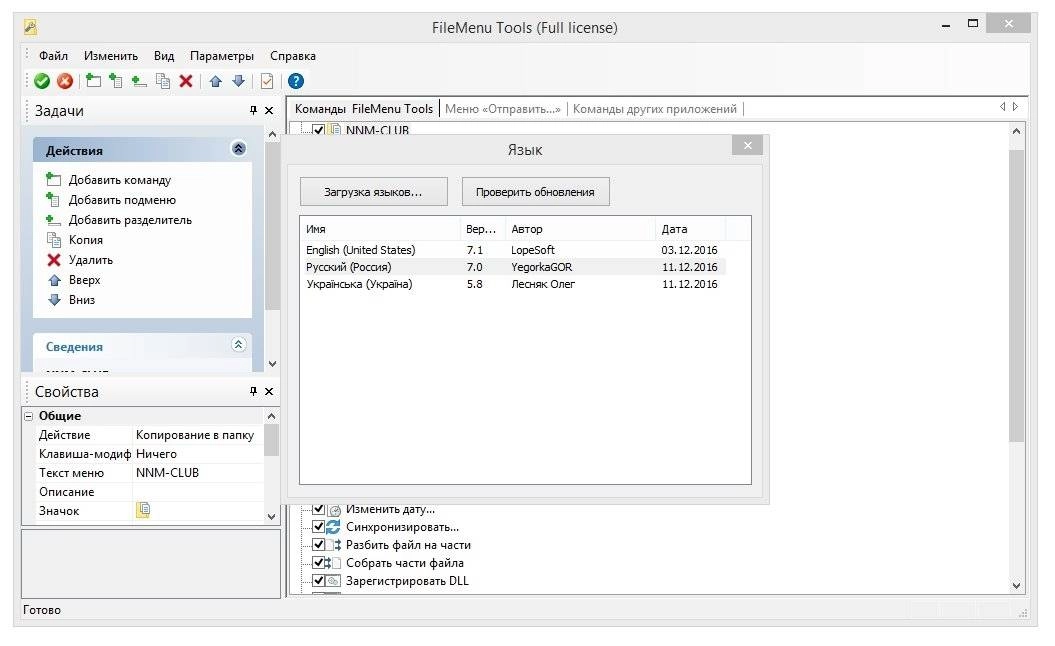Uncheck the Изменить дату checkbox
Screen dimensions: 1055x646
click(x=319, y=509)
